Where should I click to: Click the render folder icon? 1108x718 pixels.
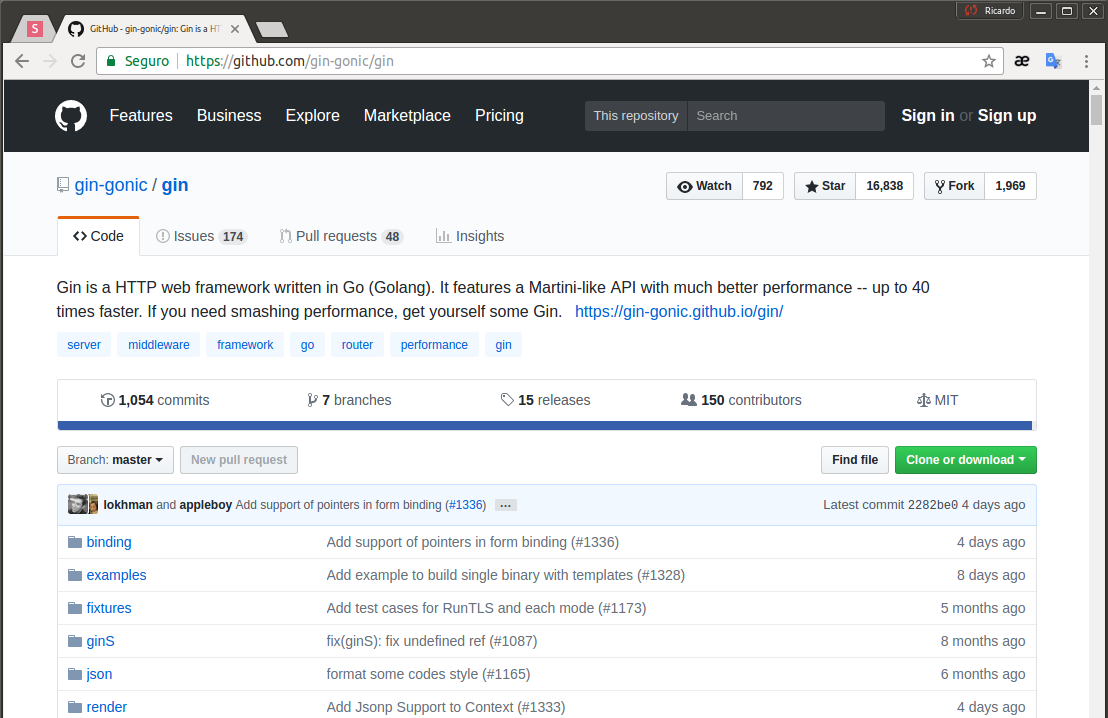coord(75,707)
